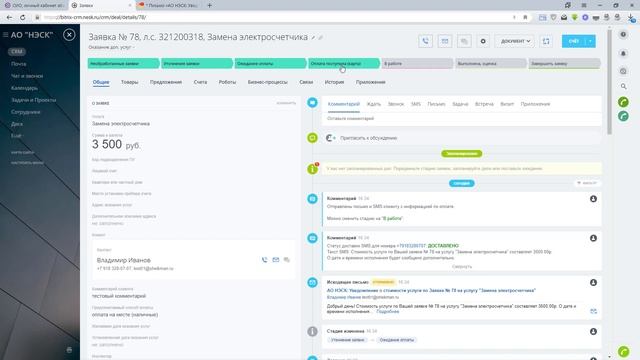Open the Оказание доп. услуг dropdown
The image size is (640, 360).
[x=111, y=47]
